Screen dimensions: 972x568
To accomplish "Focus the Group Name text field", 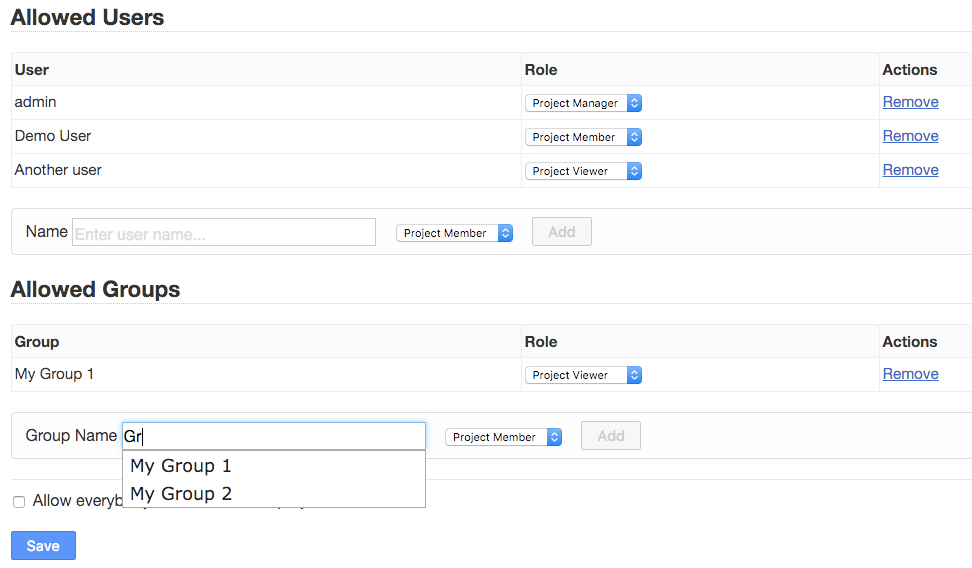I will [274, 436].
